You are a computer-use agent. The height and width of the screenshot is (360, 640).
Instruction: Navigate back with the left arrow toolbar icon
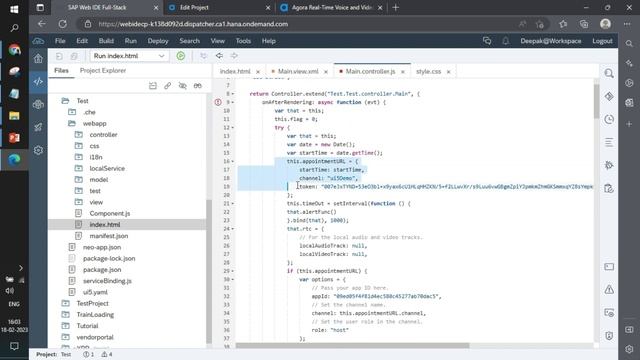point(219,56)
